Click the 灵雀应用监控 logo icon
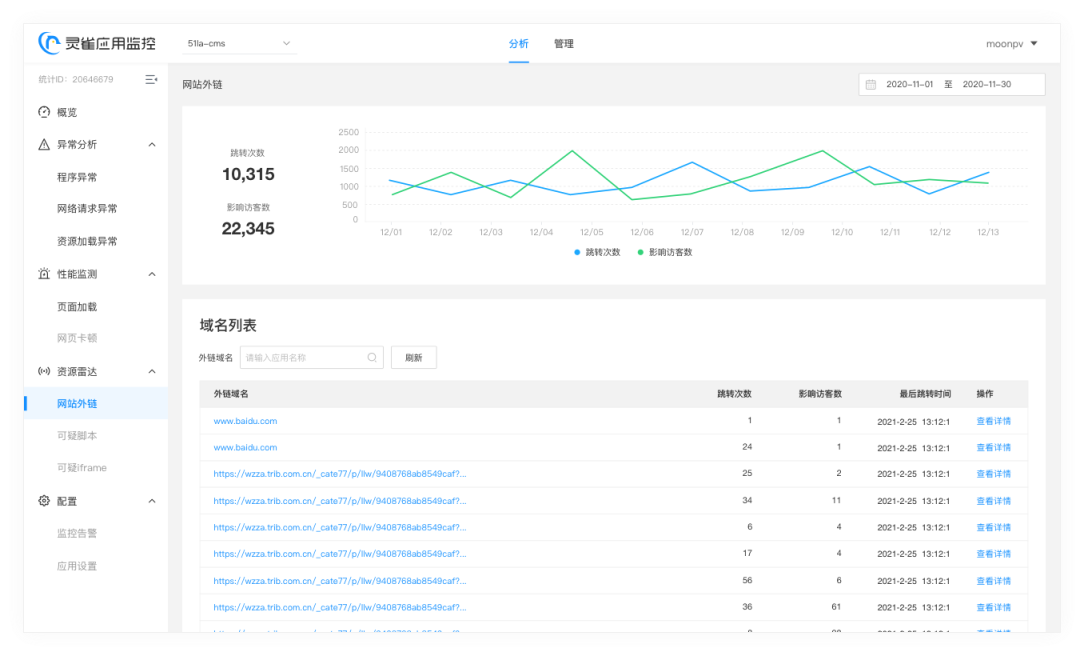The width and height of the screenshot is (1084, 656). pos(50,43)
